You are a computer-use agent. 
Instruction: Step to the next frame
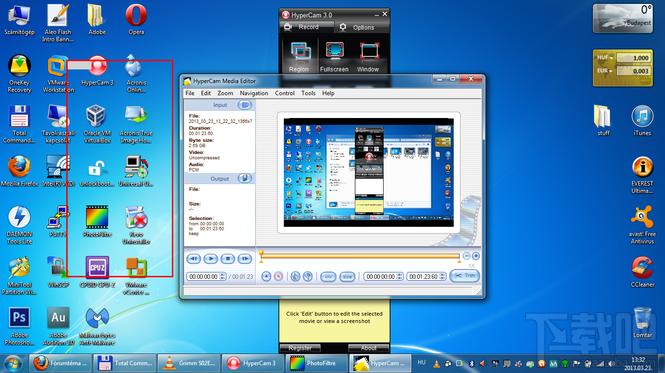point(245,258)
